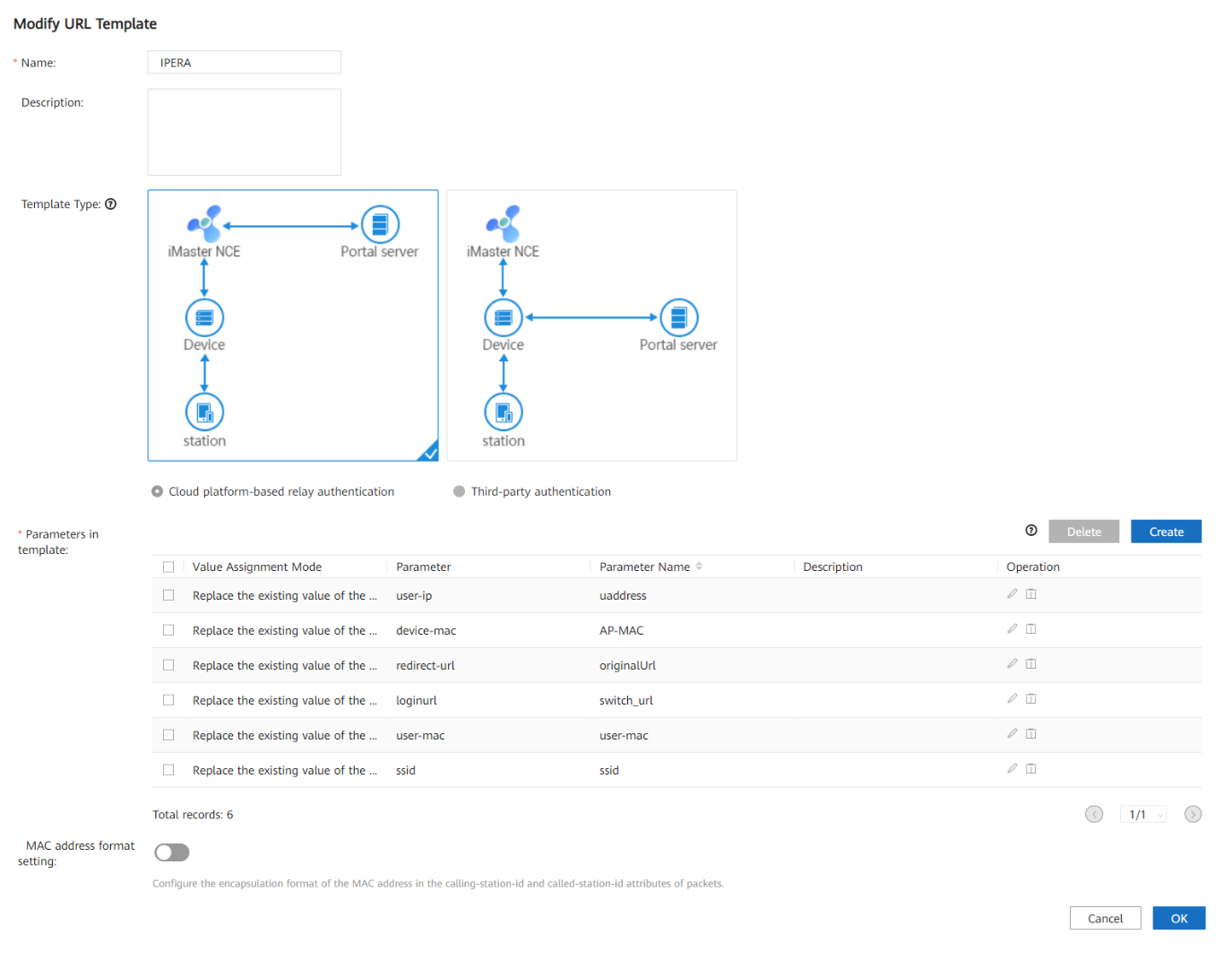Click the help icon left of Delete button
This screenshot has height=960, width=1232.
(1031, 531)
